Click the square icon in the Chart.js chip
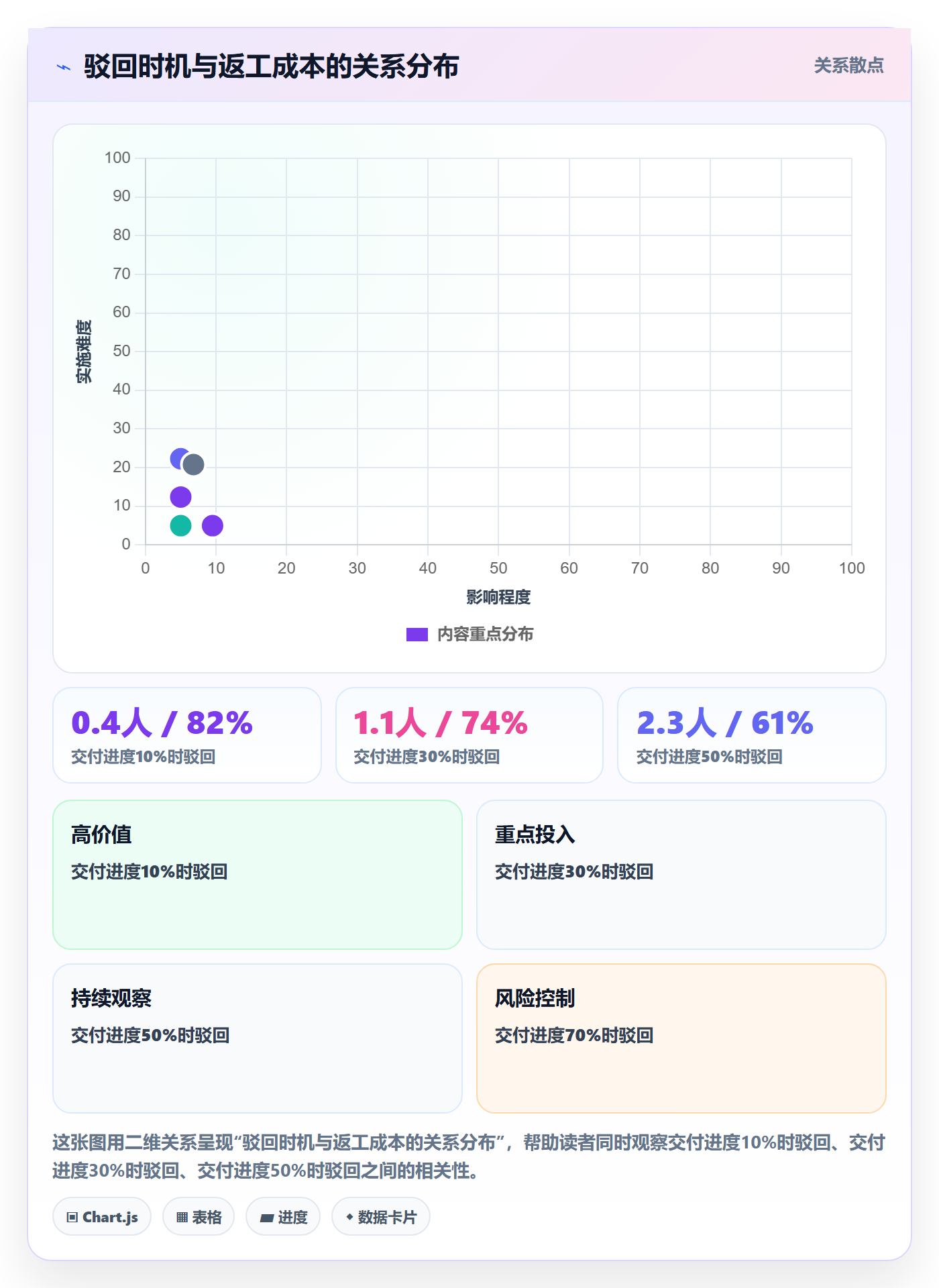Image resolution: width=939 pixels, height=1288 pixels. 72,1218
